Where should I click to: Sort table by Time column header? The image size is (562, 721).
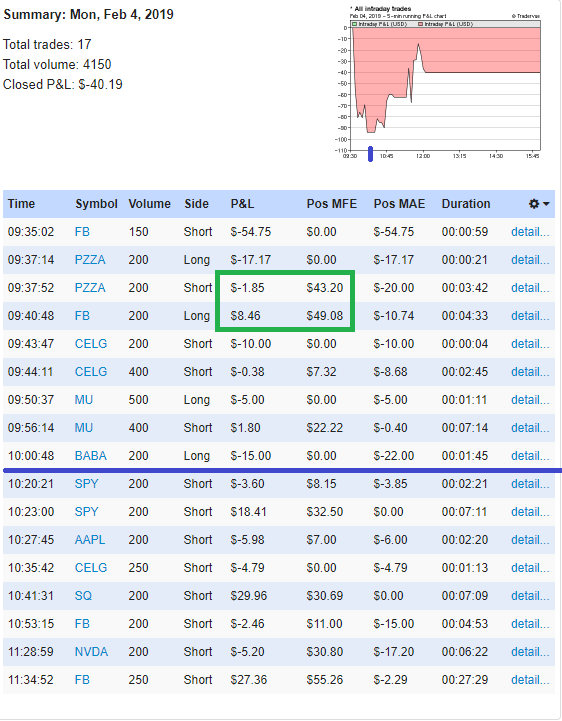21,204
